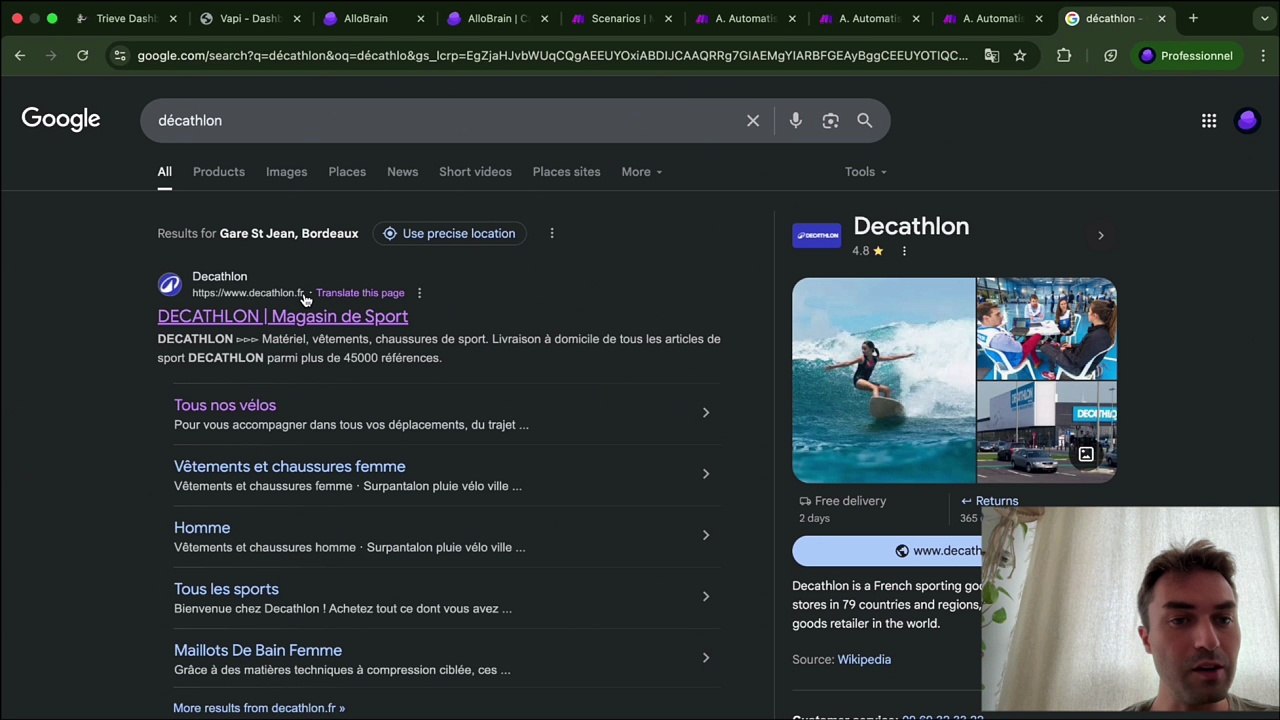Click More results from decathlon.fr

tap(259, 708)
